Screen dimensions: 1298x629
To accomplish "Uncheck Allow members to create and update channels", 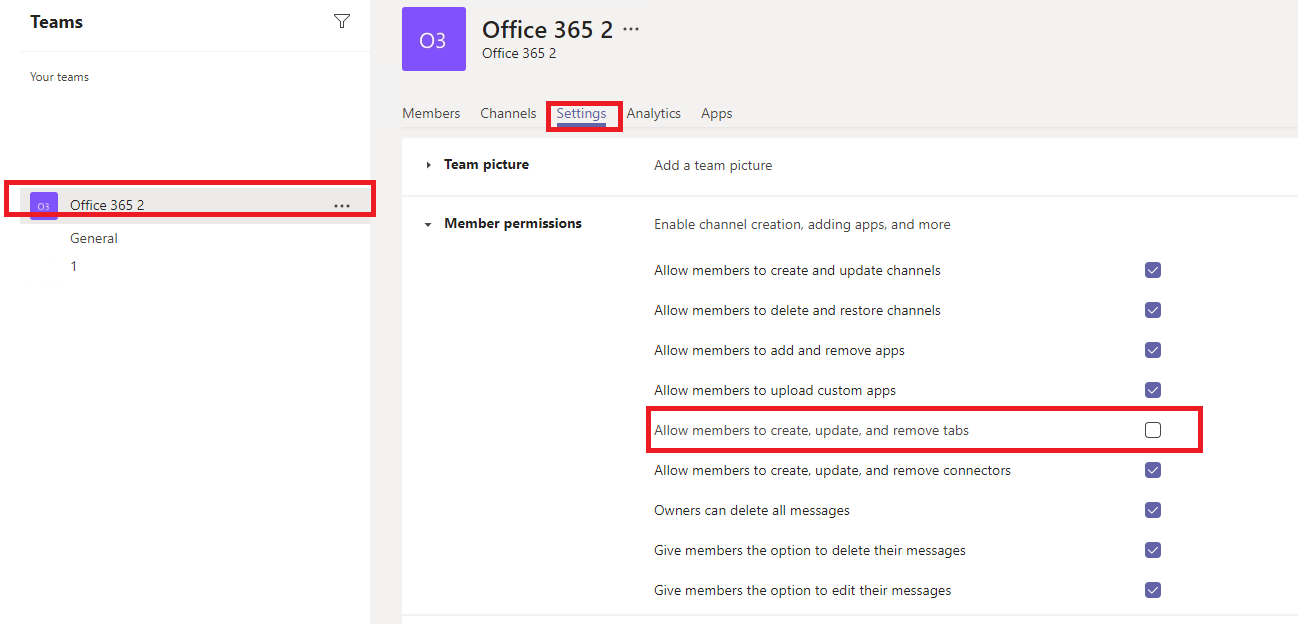I will click(x=1153, y=270).
